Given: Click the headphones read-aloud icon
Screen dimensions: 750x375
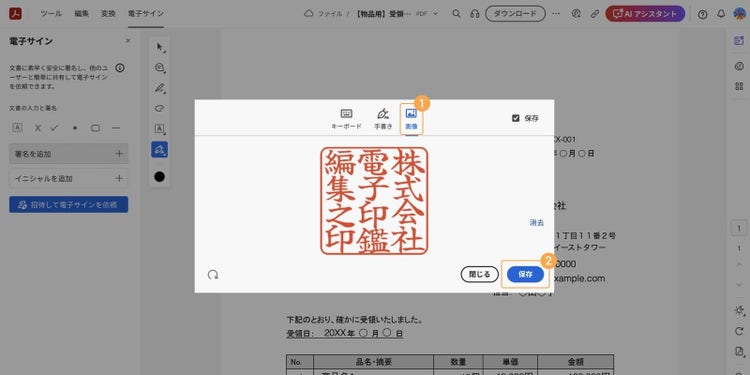Looking at the screenshot, I should tap(474, 14).
